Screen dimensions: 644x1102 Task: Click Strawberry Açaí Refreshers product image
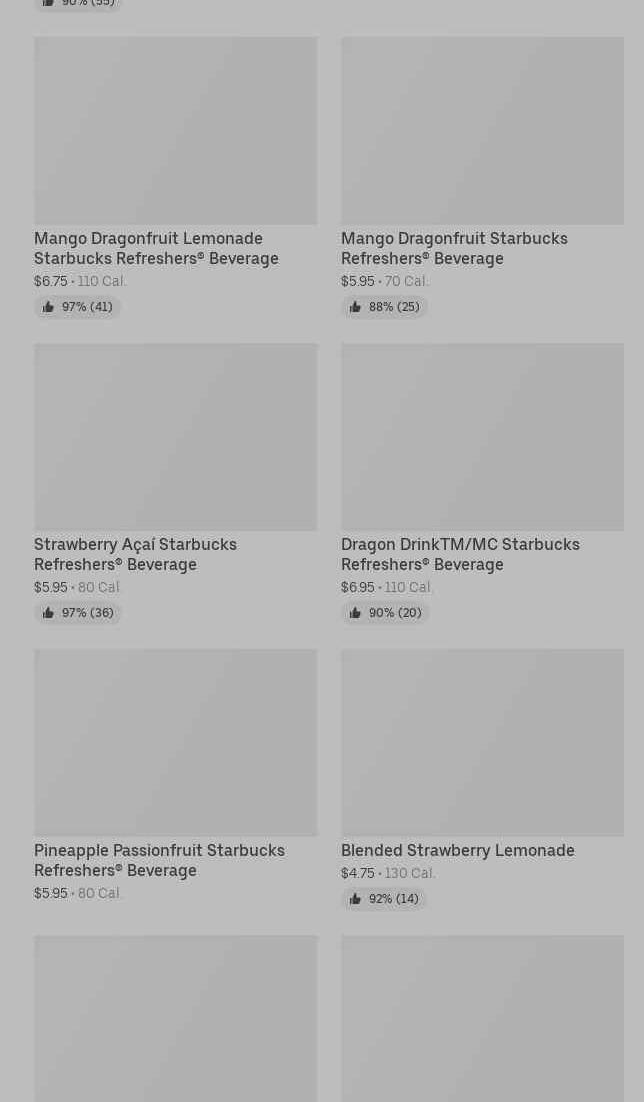click(x=175, y=436)
